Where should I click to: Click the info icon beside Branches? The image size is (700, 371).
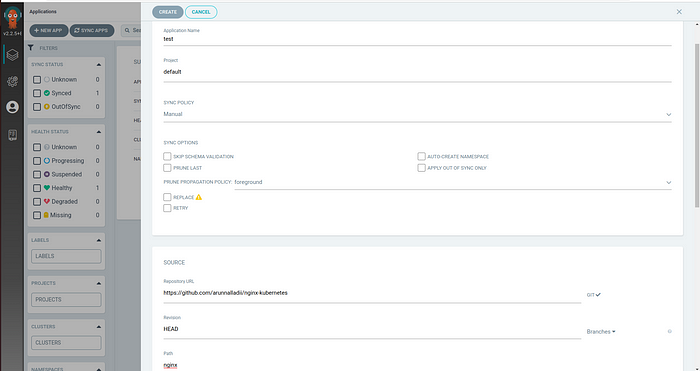(669, 331)
